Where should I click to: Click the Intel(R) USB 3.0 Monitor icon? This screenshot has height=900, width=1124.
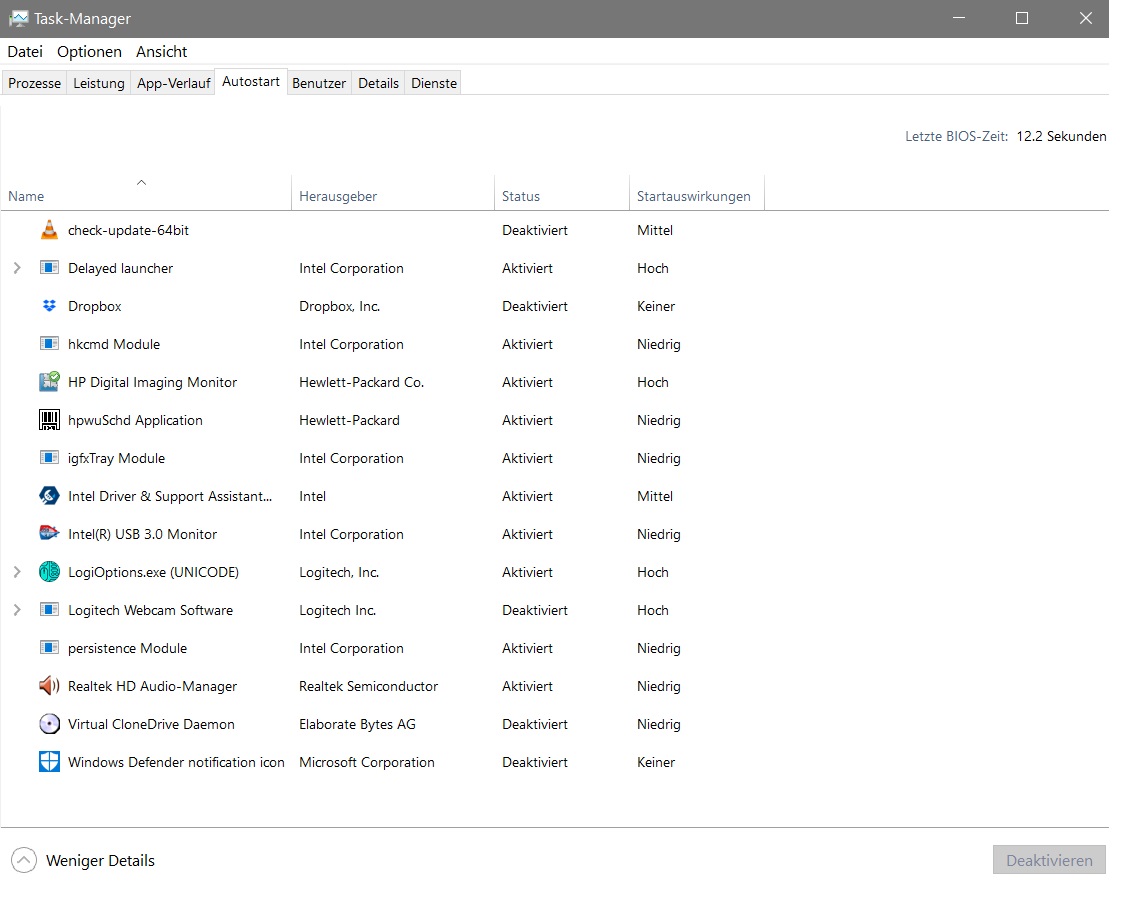pos(49,534)
